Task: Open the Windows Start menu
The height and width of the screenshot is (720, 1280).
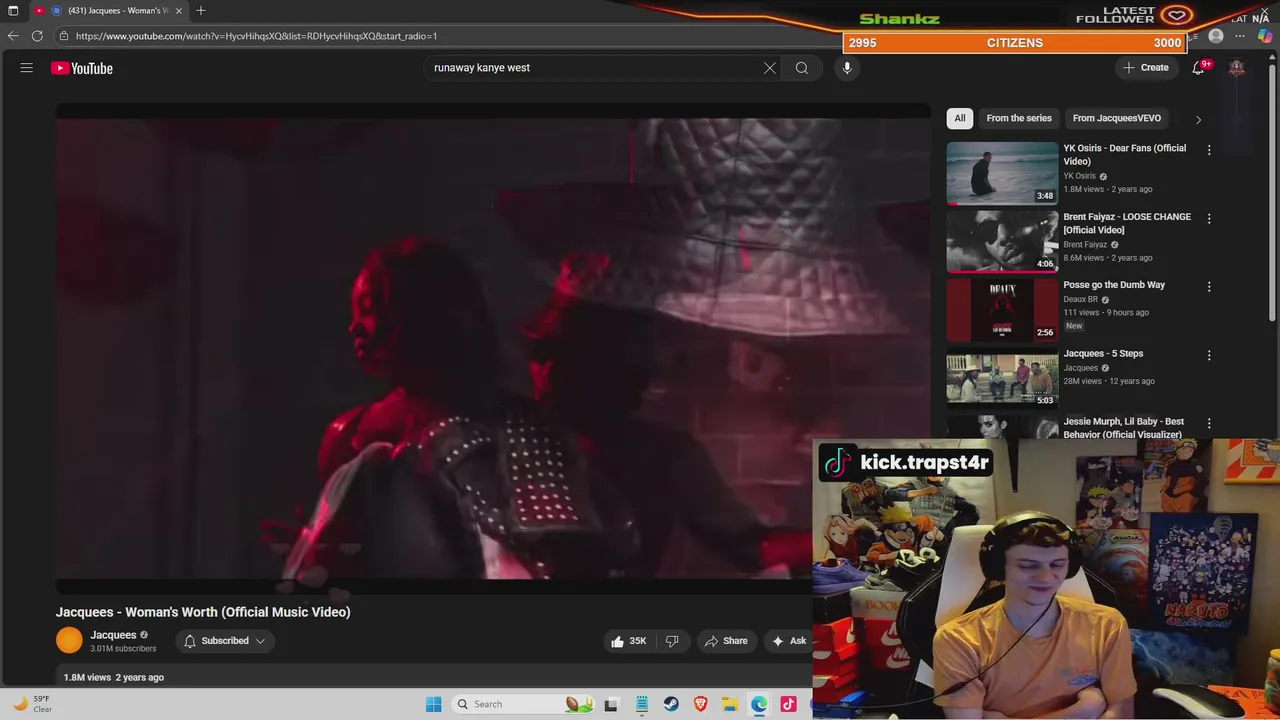Action: coord(434,704)
